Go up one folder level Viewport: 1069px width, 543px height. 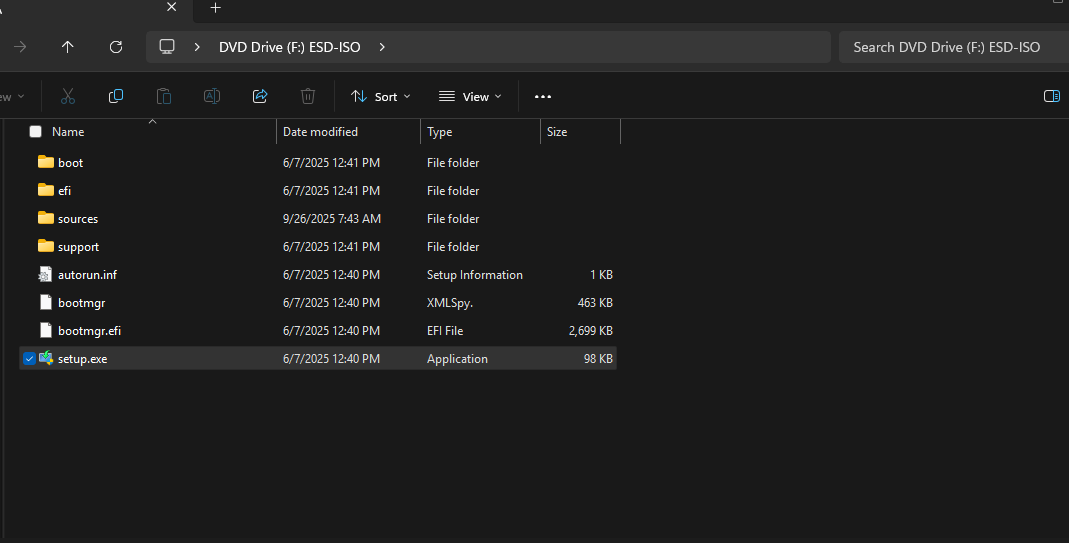pyautogui.click(x=68, y=47)
